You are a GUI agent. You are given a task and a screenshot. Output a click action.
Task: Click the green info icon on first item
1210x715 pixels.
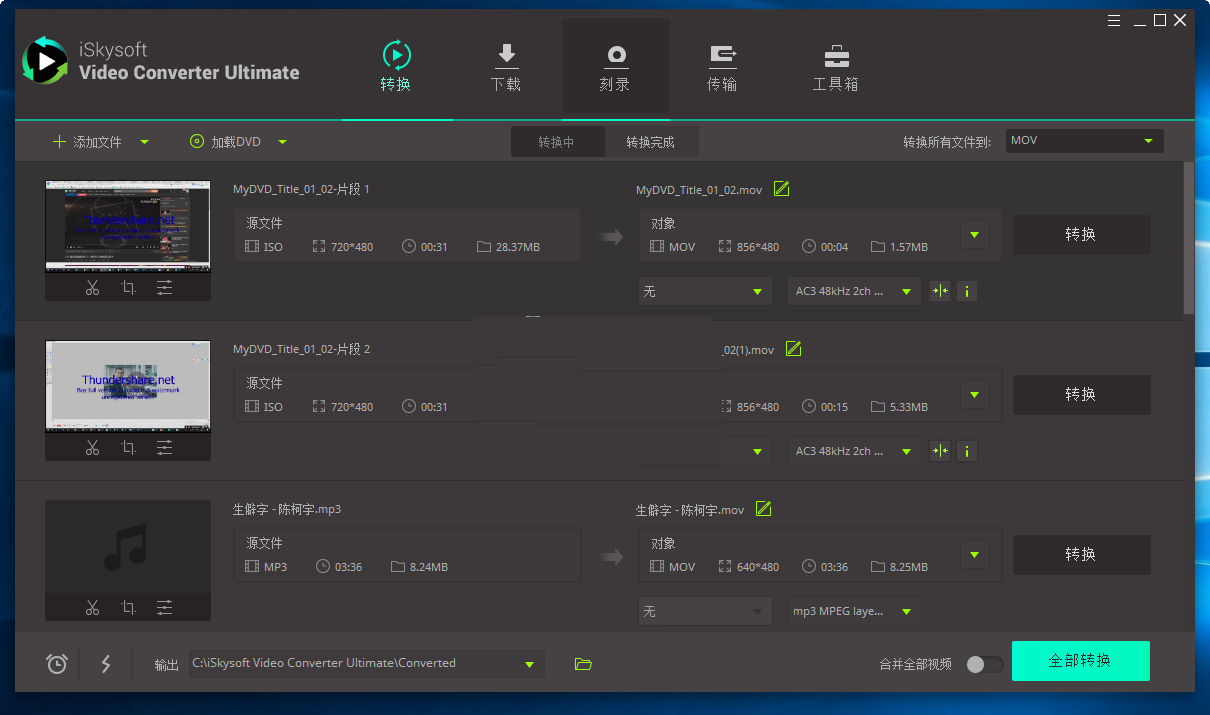(966, 290)
